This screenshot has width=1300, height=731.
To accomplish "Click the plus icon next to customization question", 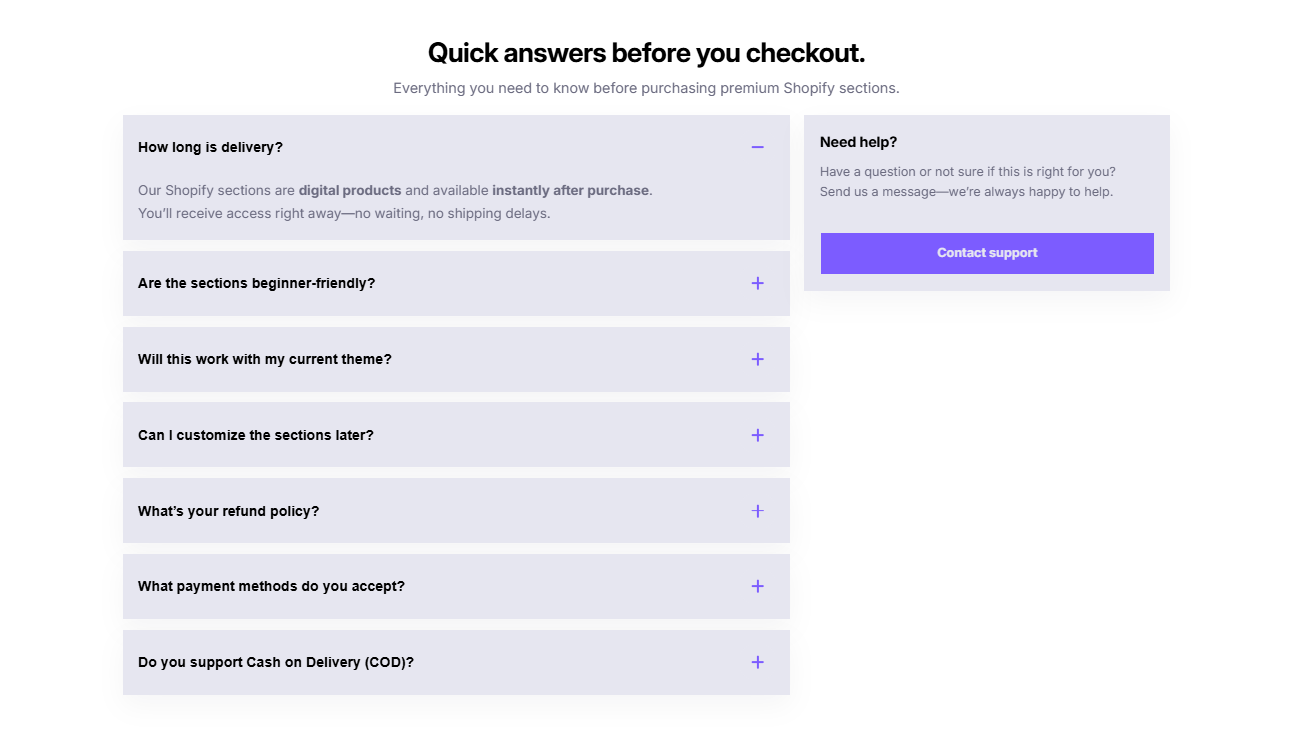I will click(x=757, y=435).
